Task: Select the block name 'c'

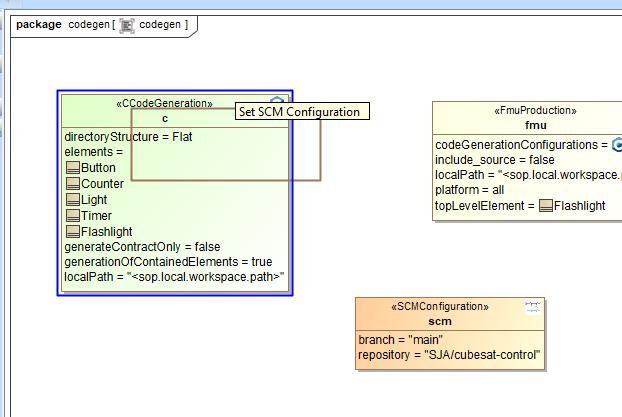Action: click(165, 118)
